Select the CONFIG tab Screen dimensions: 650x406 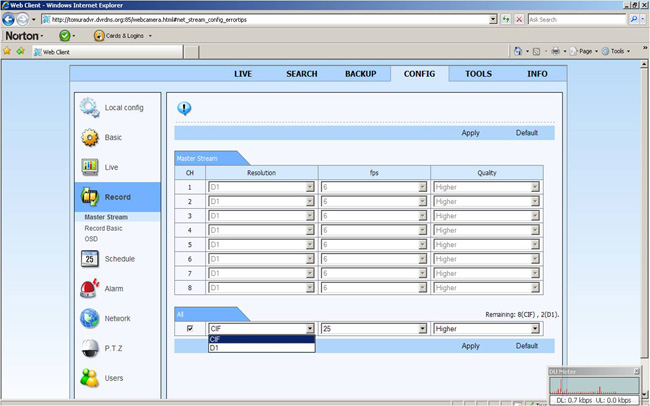tap(420, 74)
